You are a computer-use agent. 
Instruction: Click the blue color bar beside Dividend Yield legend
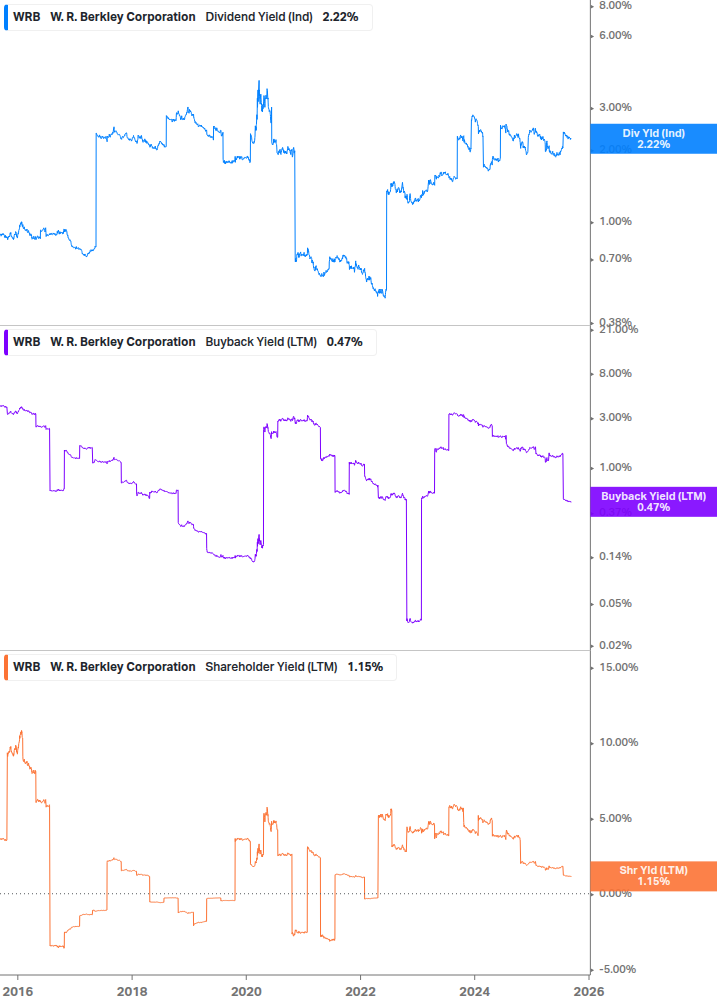[x=6, y=17]
